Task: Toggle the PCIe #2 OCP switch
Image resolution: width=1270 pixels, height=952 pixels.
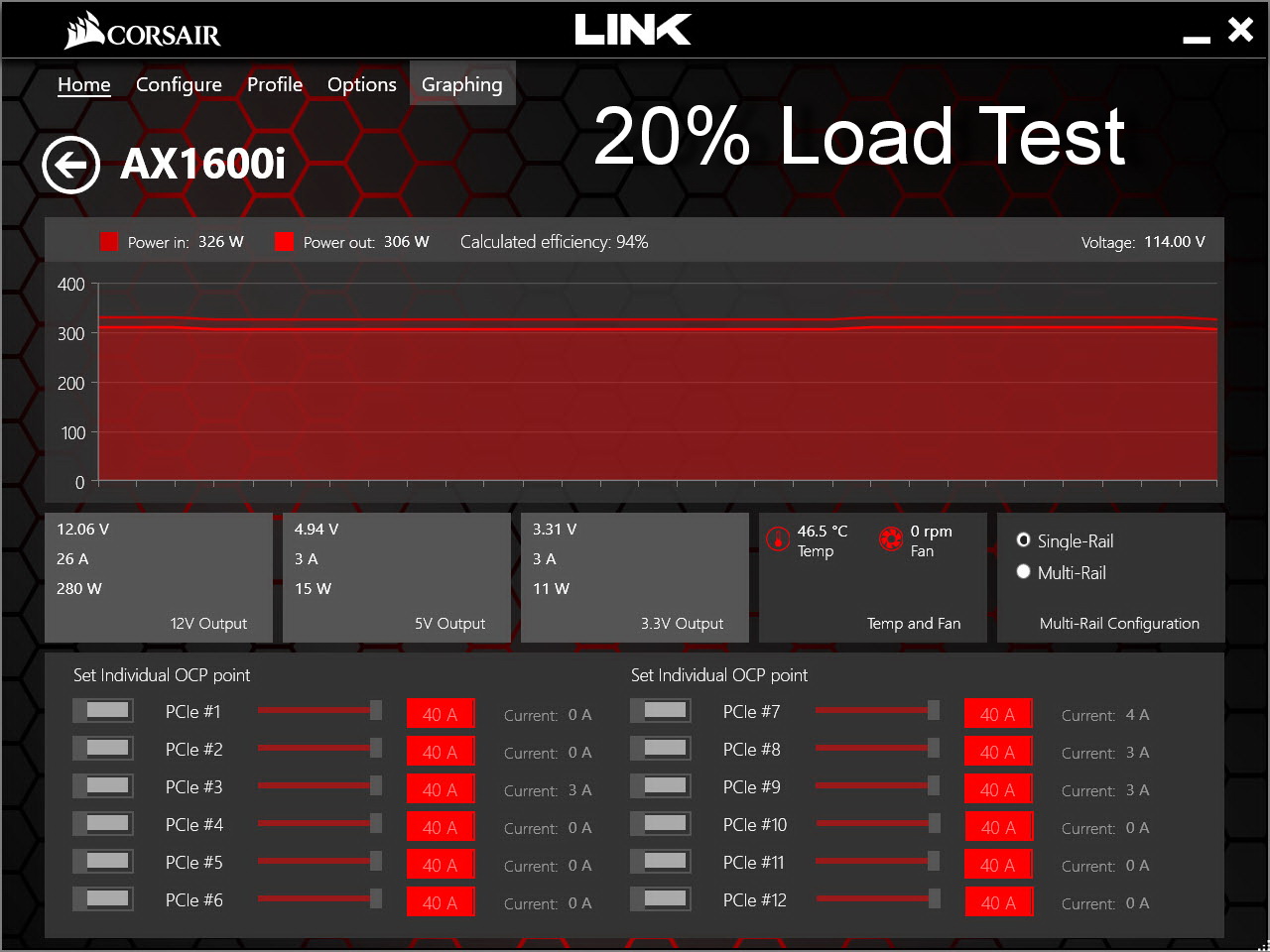Action: point(103,749)
